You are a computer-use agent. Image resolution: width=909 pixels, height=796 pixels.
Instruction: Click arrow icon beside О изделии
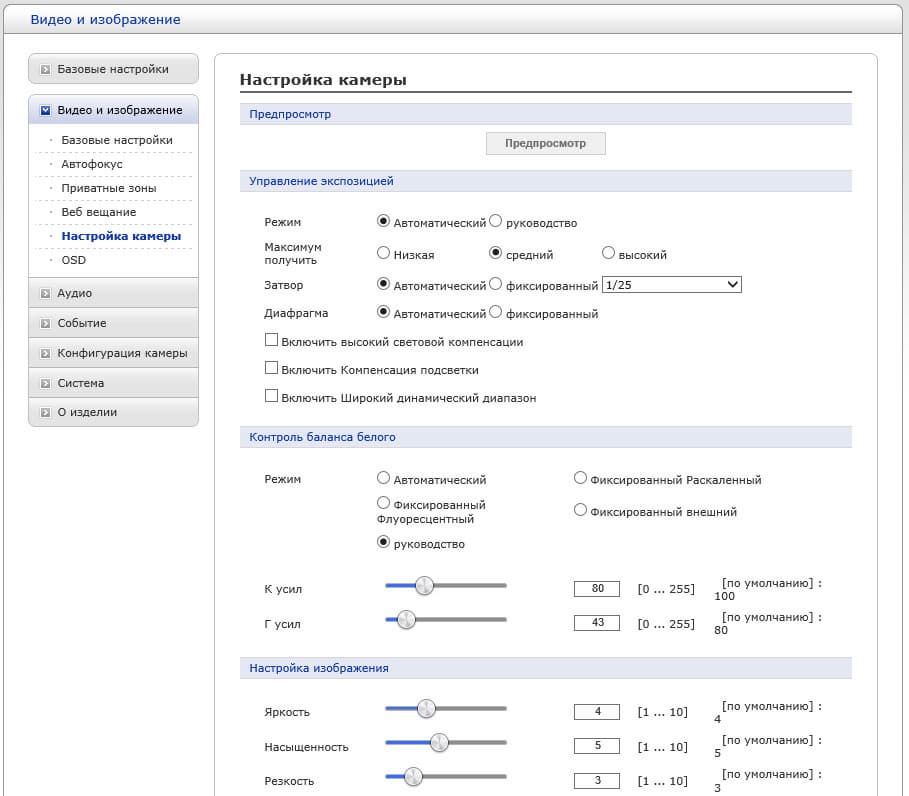[x=45, y=413]
